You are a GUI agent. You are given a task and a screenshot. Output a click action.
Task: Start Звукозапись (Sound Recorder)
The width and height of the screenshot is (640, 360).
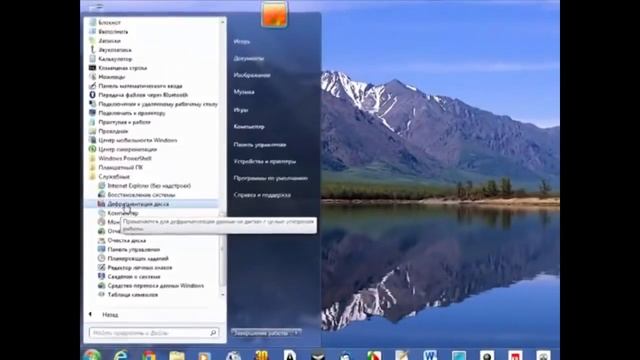[x=115, y=50]
